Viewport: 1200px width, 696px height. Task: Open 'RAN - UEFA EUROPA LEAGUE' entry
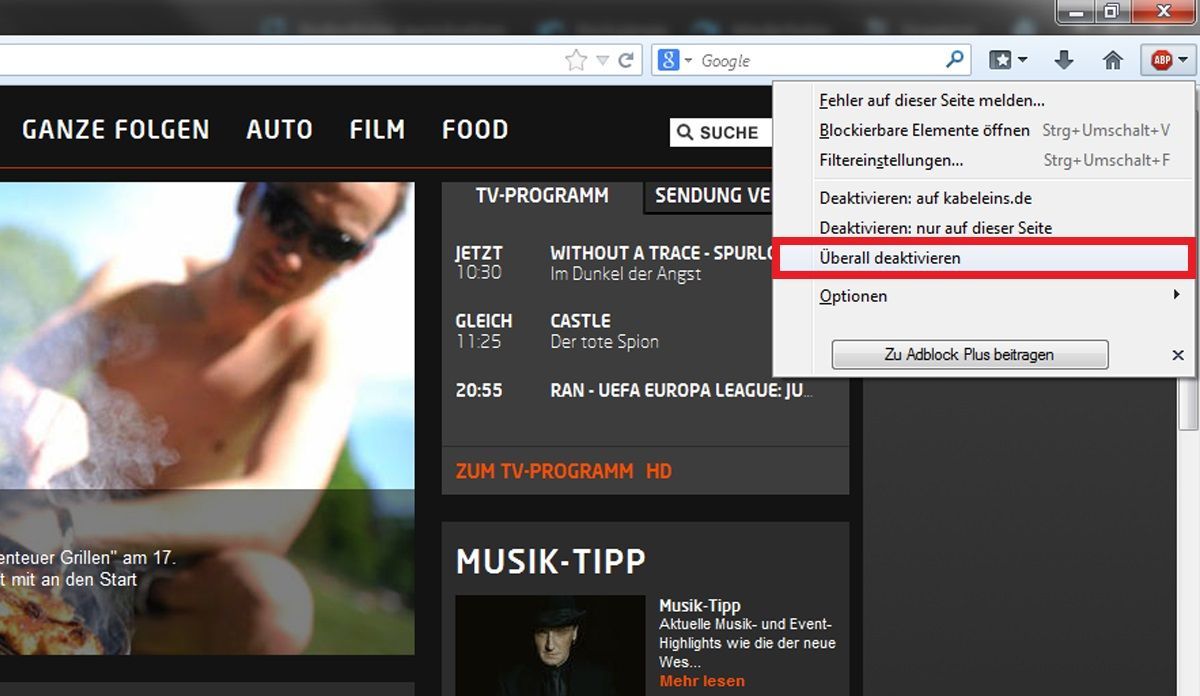click(x=681, y=390)
